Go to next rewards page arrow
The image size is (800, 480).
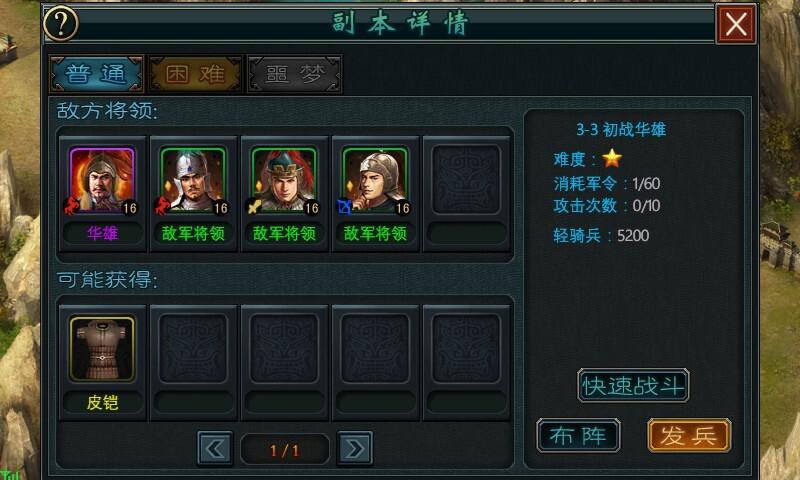tap(355, 449)
